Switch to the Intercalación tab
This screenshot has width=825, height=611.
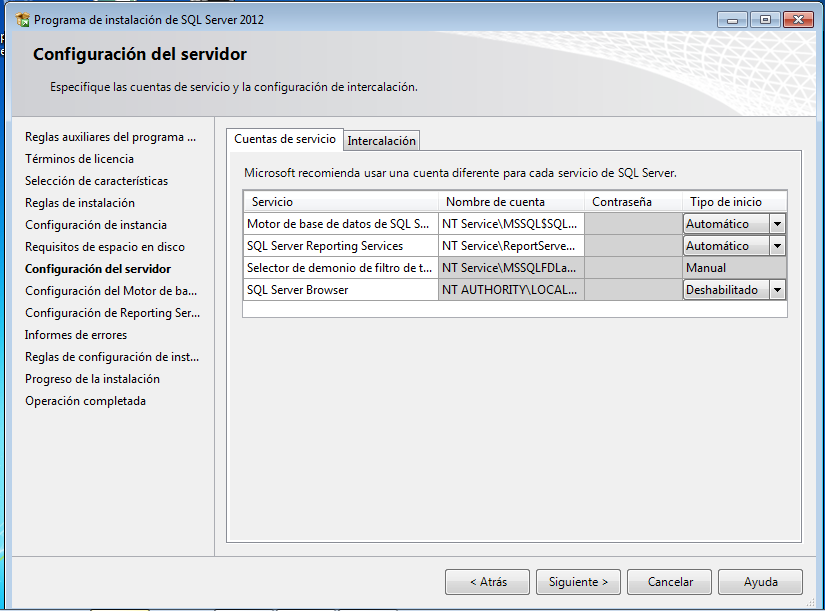point(381,140)
